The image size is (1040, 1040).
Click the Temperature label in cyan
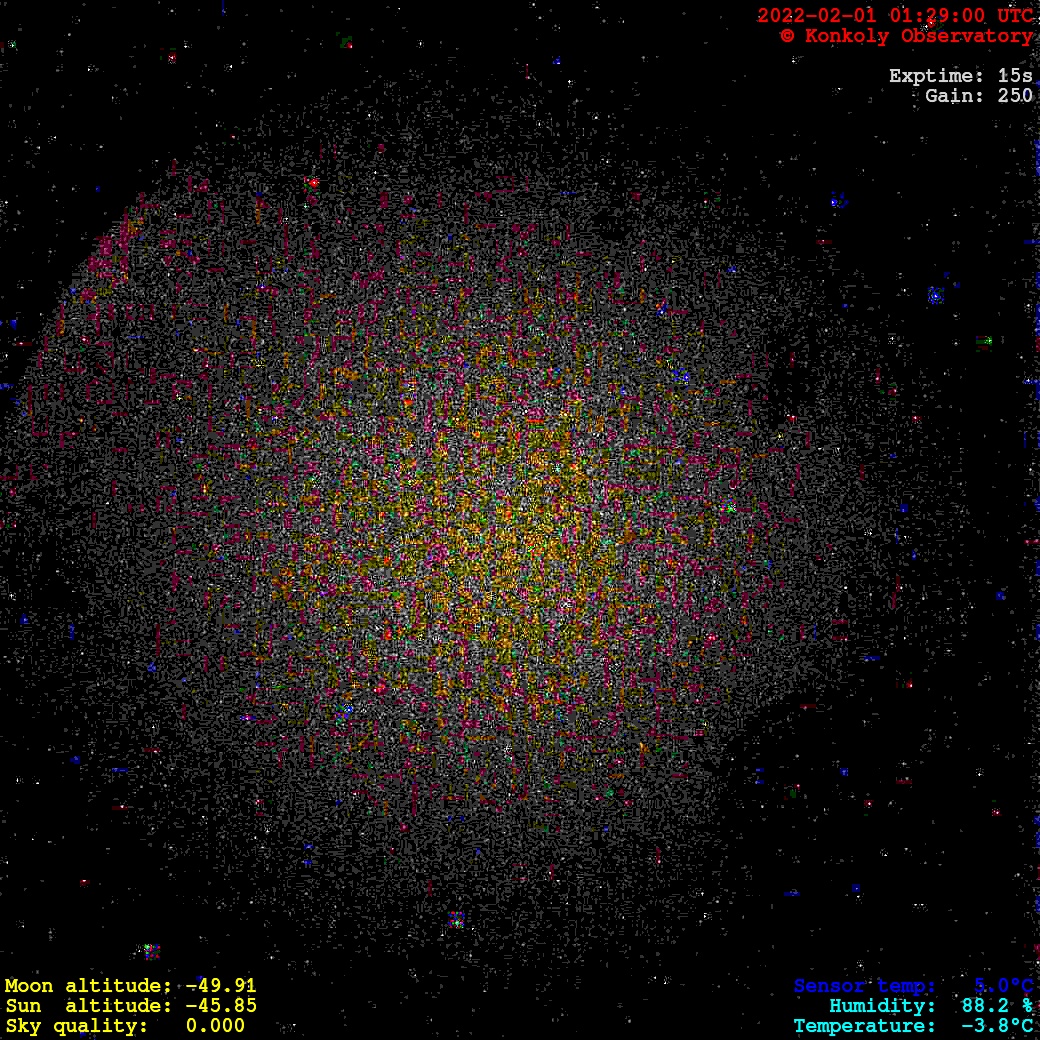click(863, 1026)
